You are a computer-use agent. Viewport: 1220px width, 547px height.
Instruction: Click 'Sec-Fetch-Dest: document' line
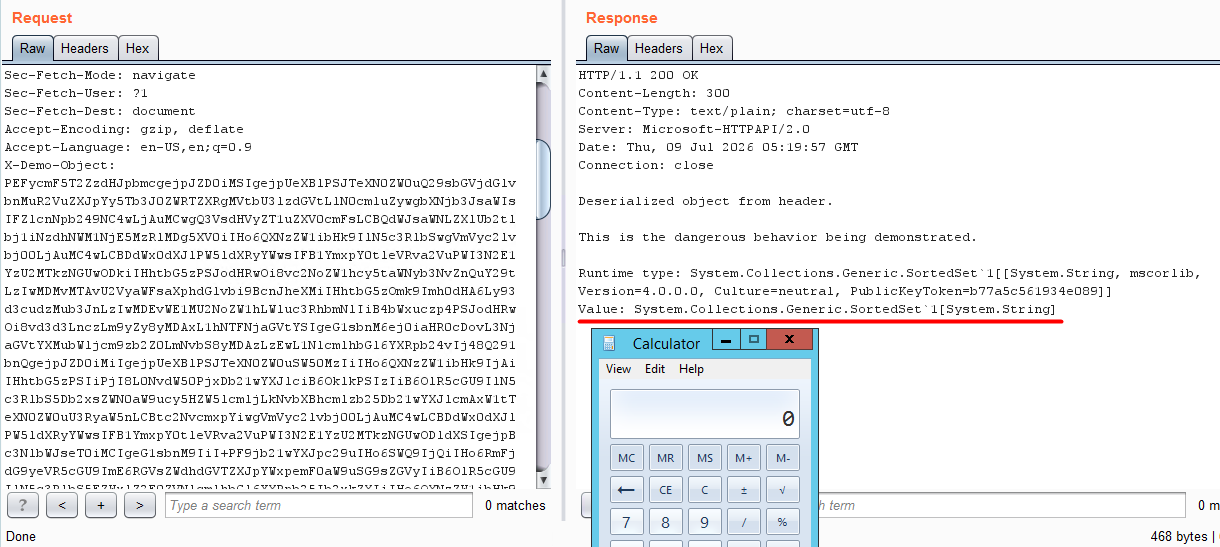point(100,111)
